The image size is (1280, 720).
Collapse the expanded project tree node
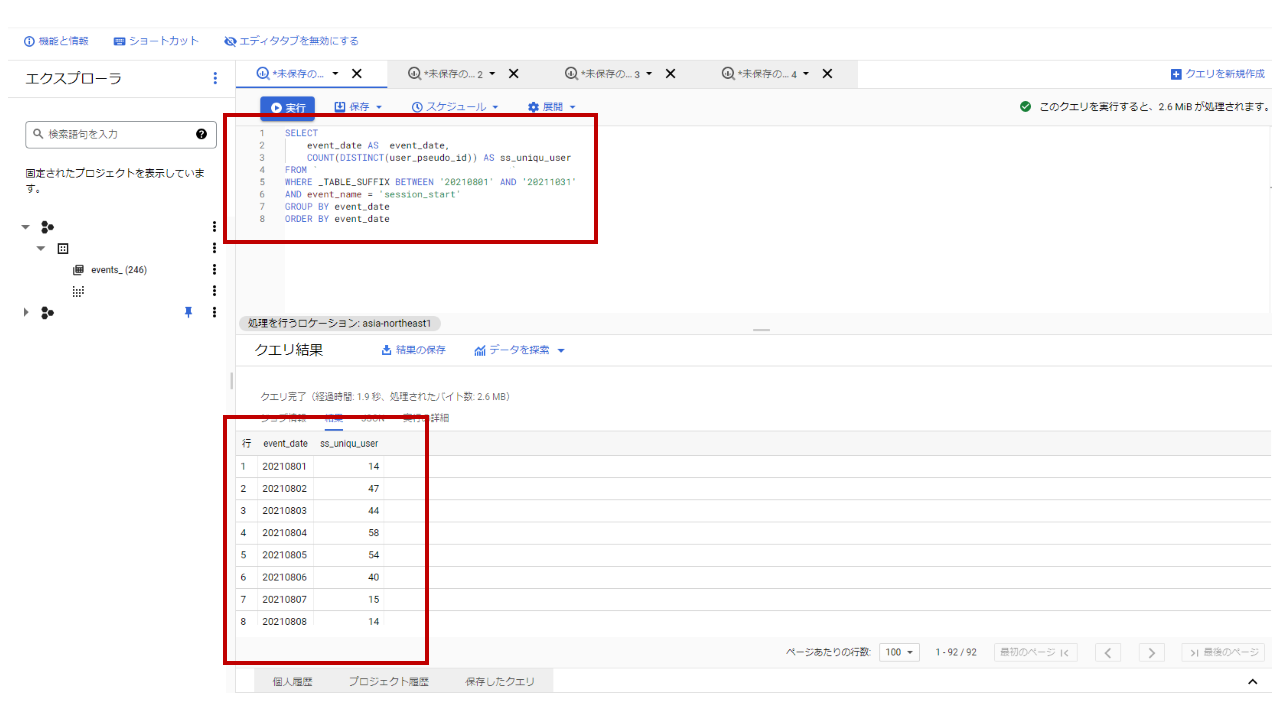pyautogui.click(x=25, y=226)
